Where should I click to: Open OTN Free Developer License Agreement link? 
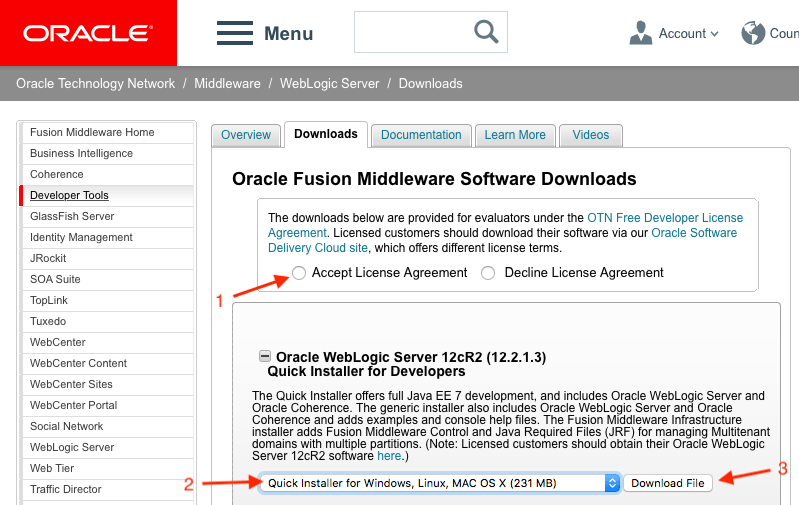(665, 218)
